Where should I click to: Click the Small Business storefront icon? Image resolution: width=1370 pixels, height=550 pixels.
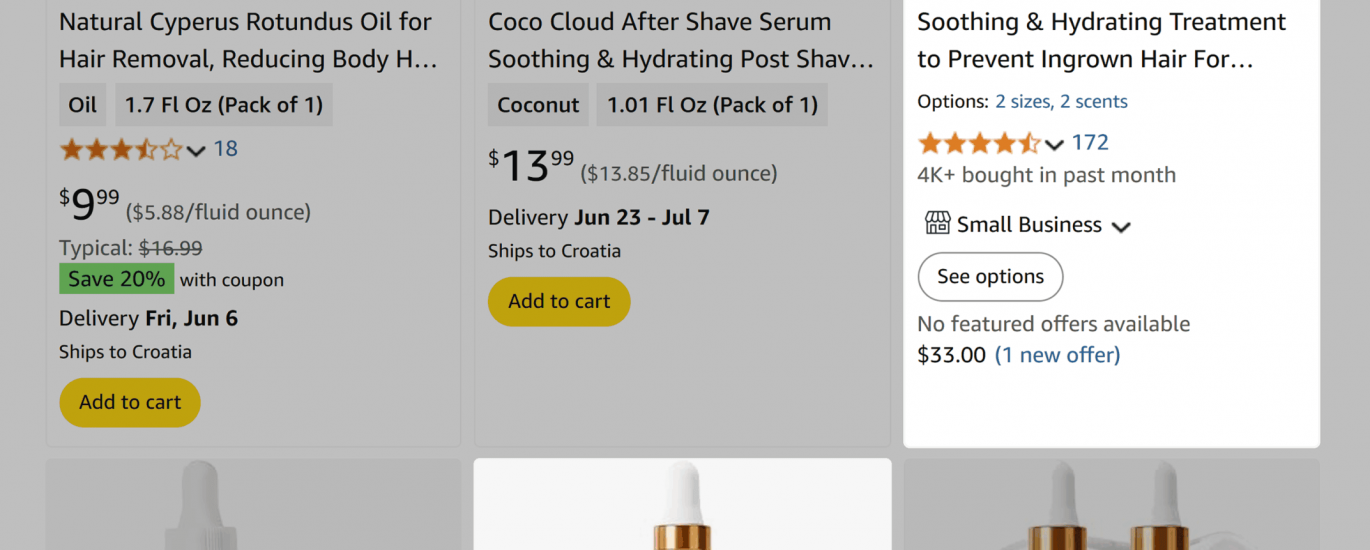(937, 224)
